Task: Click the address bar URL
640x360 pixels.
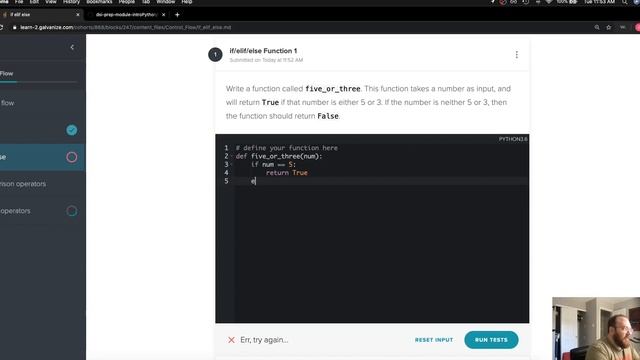Action: coord(126,27)
